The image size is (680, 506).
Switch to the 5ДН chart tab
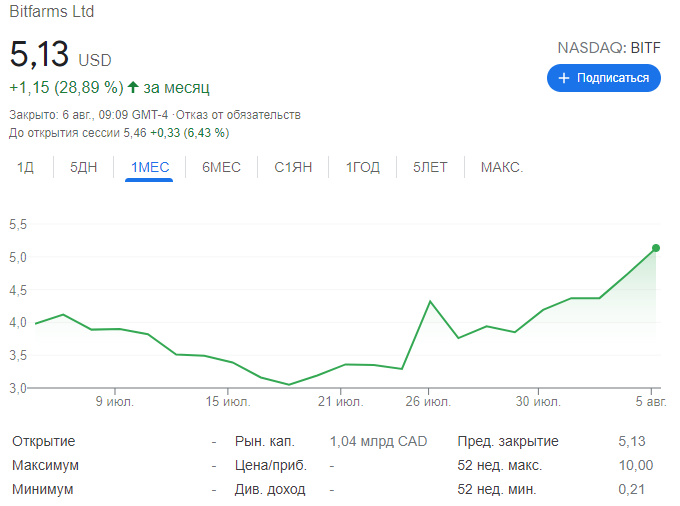83,167
